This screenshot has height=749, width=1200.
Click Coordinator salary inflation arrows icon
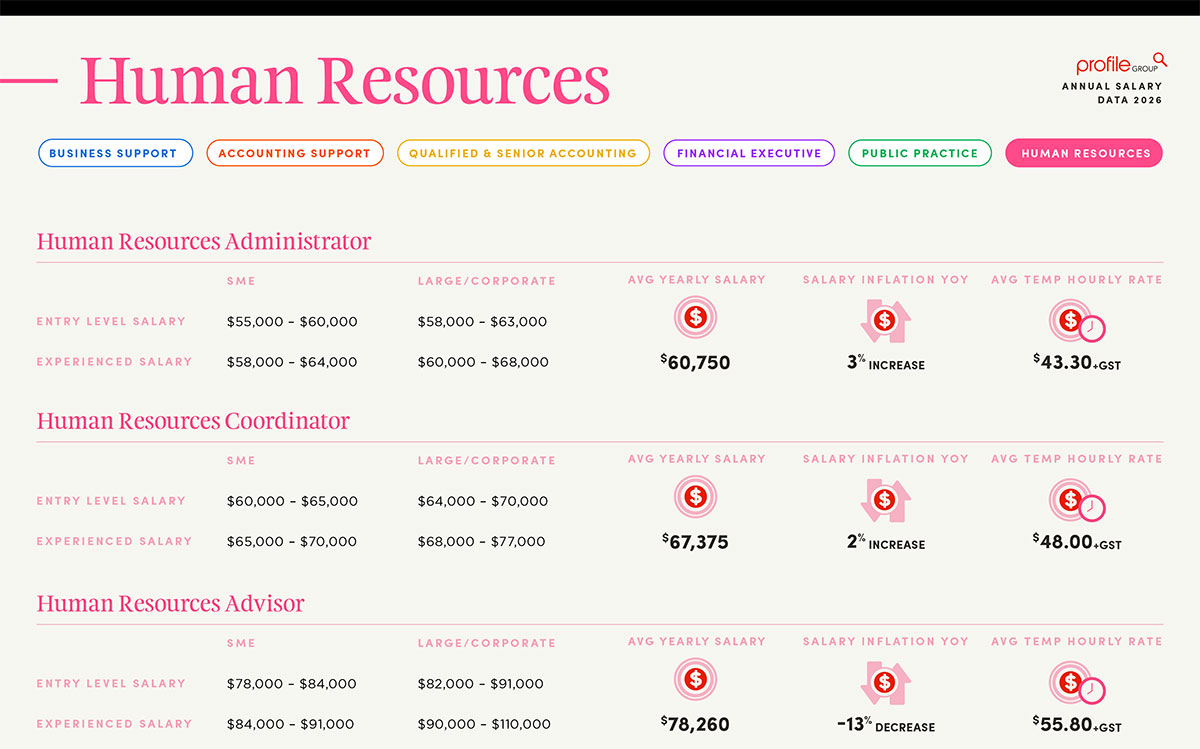[885, 500]
